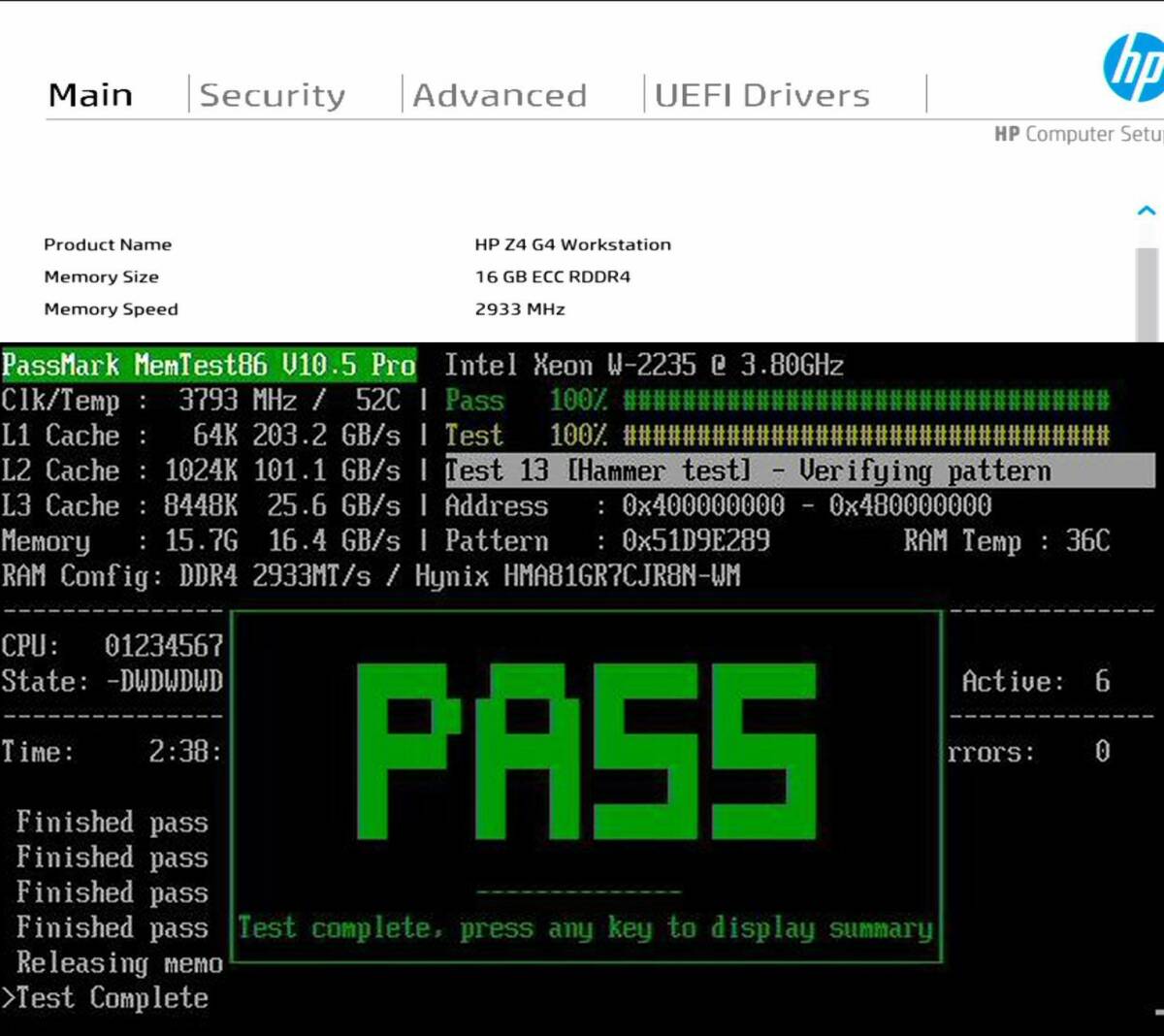
Task: Click the CPU 01234567 row
Action: coord(113,646)
